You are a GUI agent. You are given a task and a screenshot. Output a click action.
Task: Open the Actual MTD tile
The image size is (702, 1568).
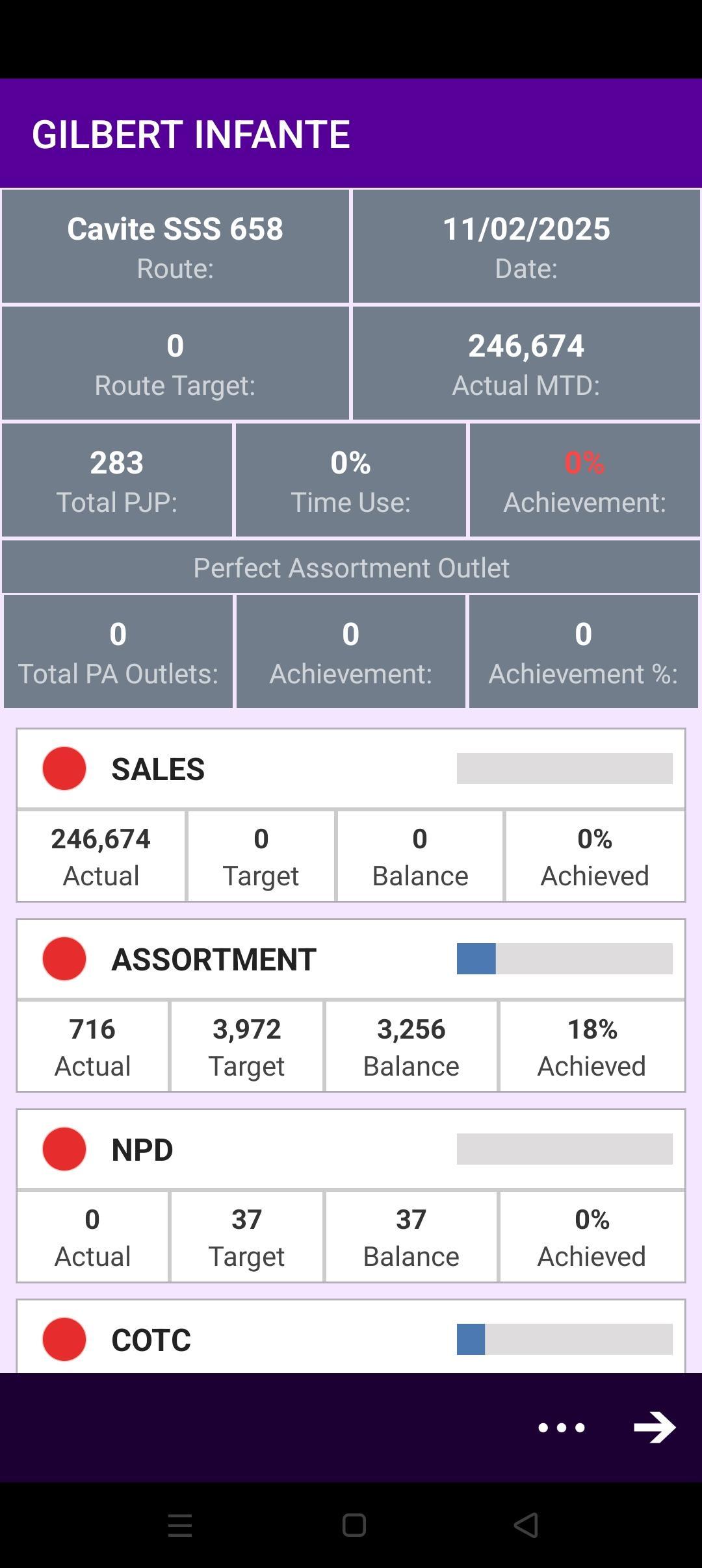pyautogui.click(x=526, y=363)
